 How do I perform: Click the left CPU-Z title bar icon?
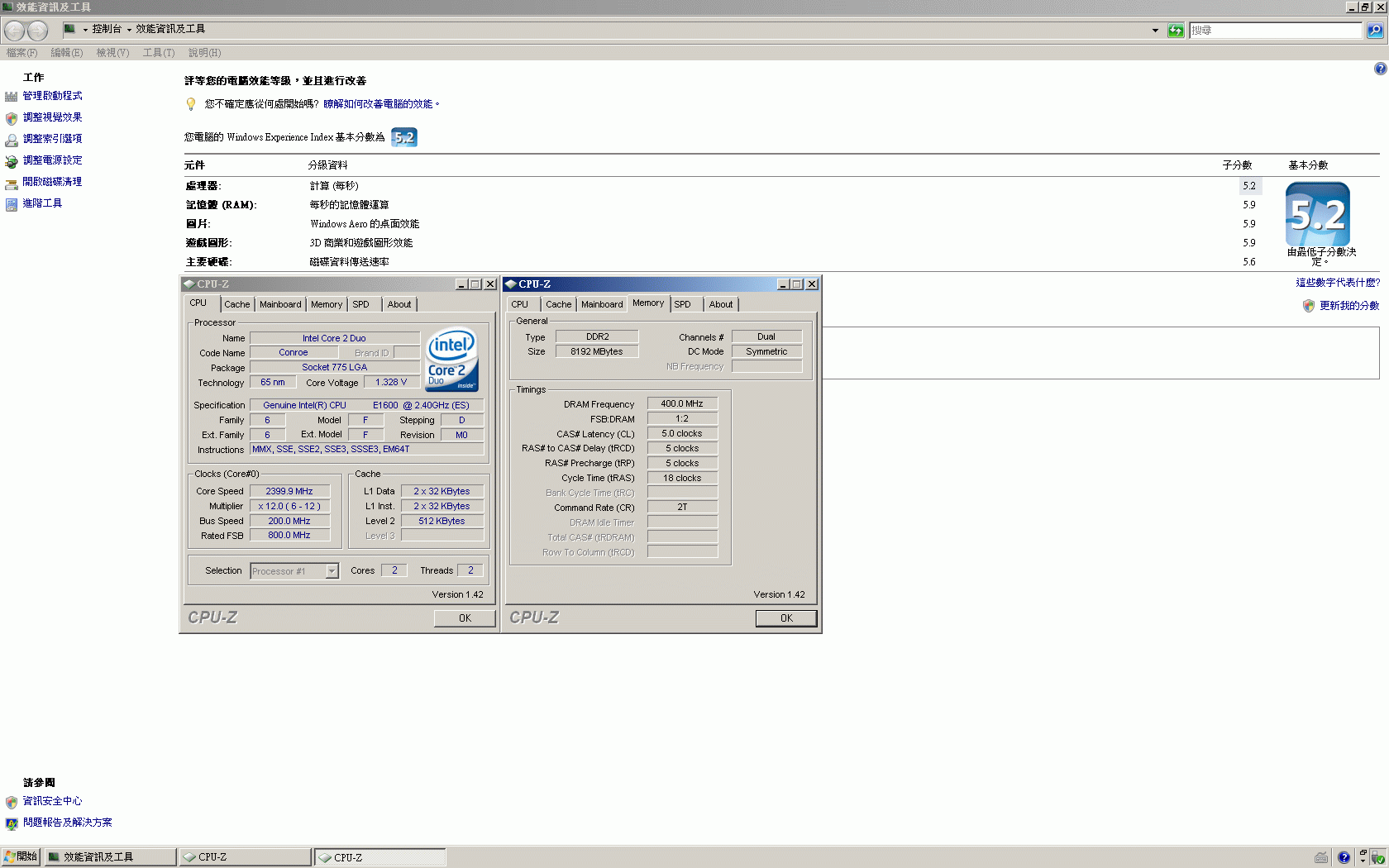pos(189,284)
